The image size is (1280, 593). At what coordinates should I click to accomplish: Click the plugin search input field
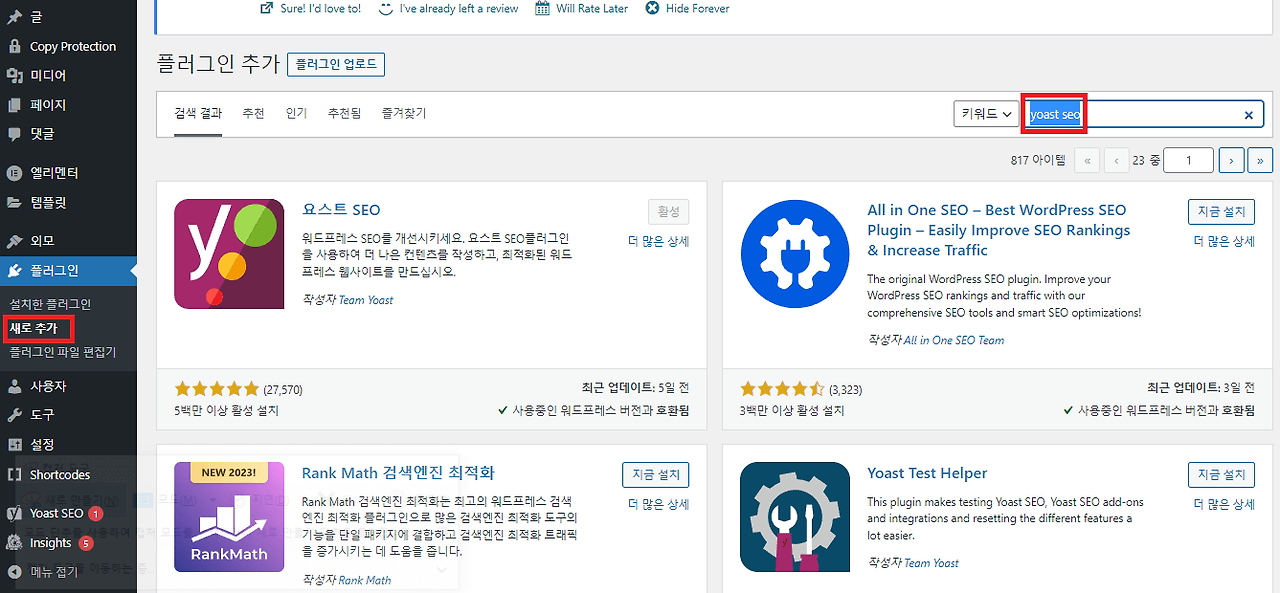pyautogui.click(x=1144, y=114)
